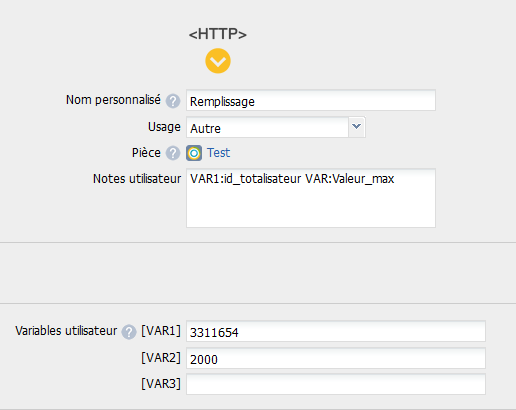
Task: Open help icon next to Pièce
Action: (173, 153)
